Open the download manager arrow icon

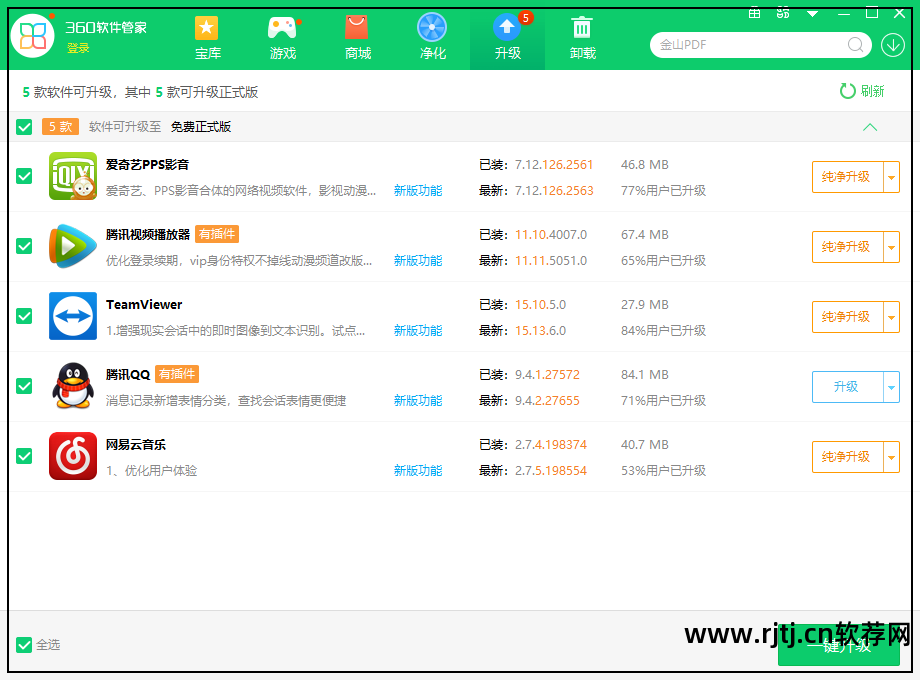coord(892,45)
